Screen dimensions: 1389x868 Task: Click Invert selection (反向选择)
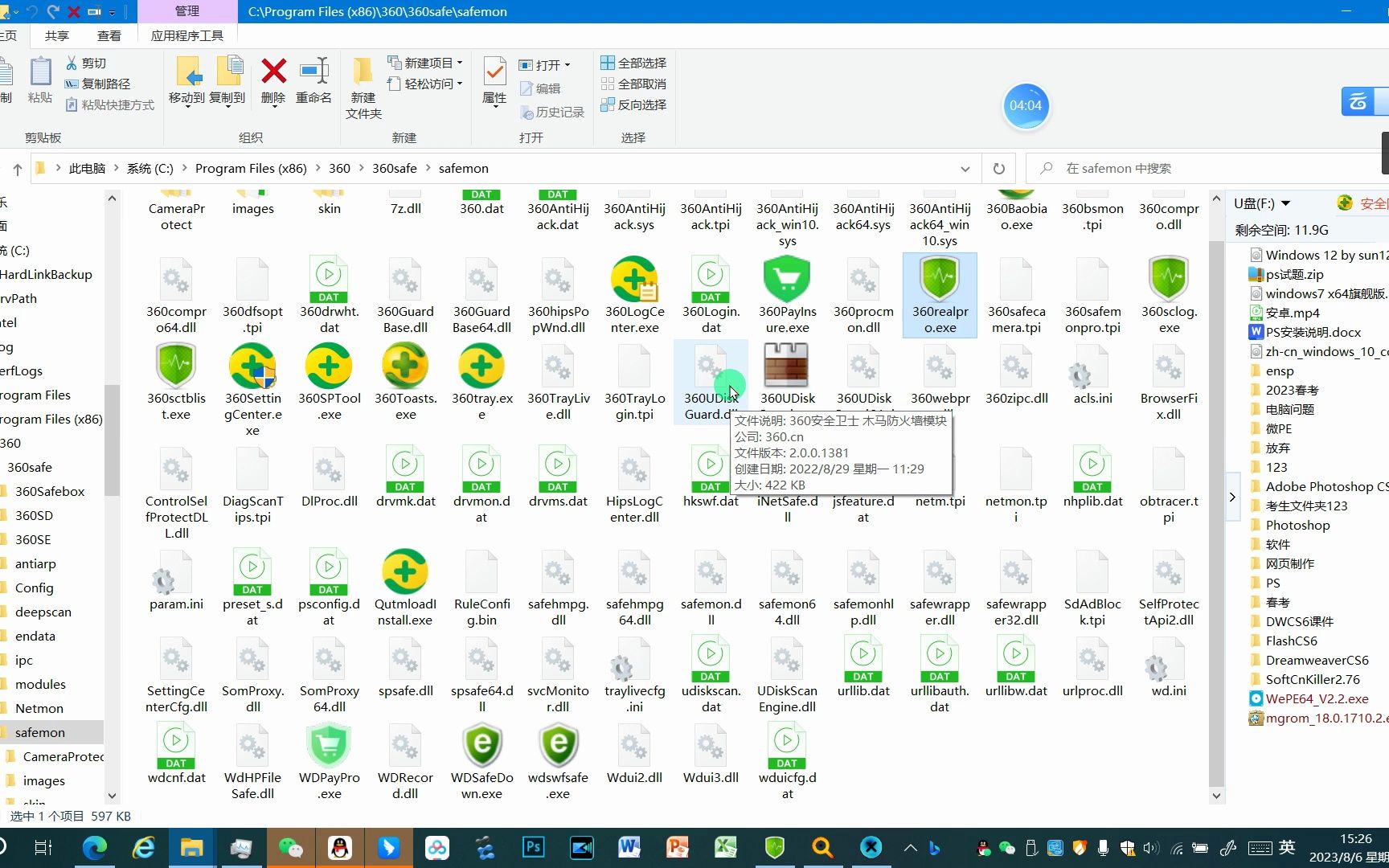[633, 104]
